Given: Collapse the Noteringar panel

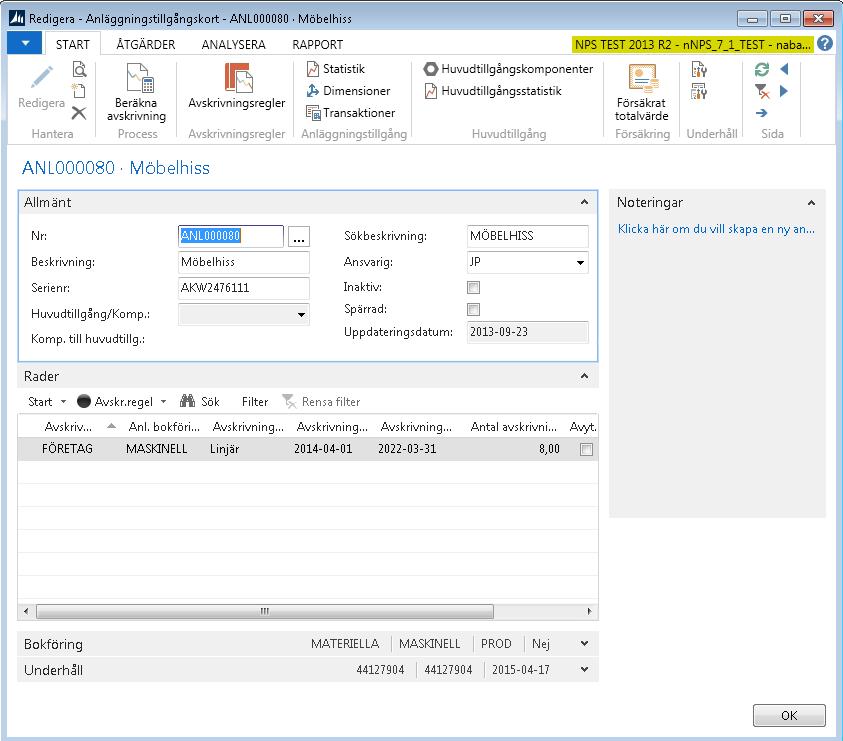Looking at the screenshot, I should 811,203.
